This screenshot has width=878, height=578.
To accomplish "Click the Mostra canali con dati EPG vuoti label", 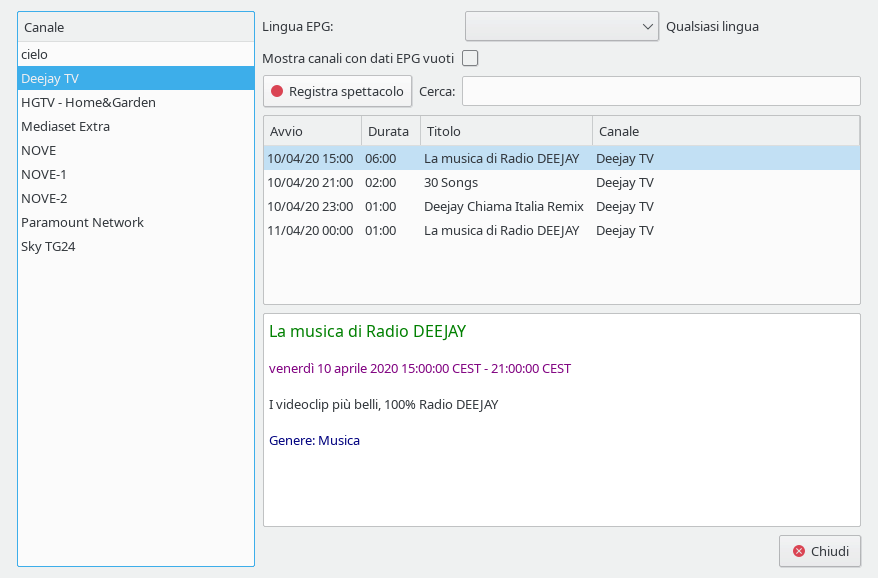I will 358,58.
